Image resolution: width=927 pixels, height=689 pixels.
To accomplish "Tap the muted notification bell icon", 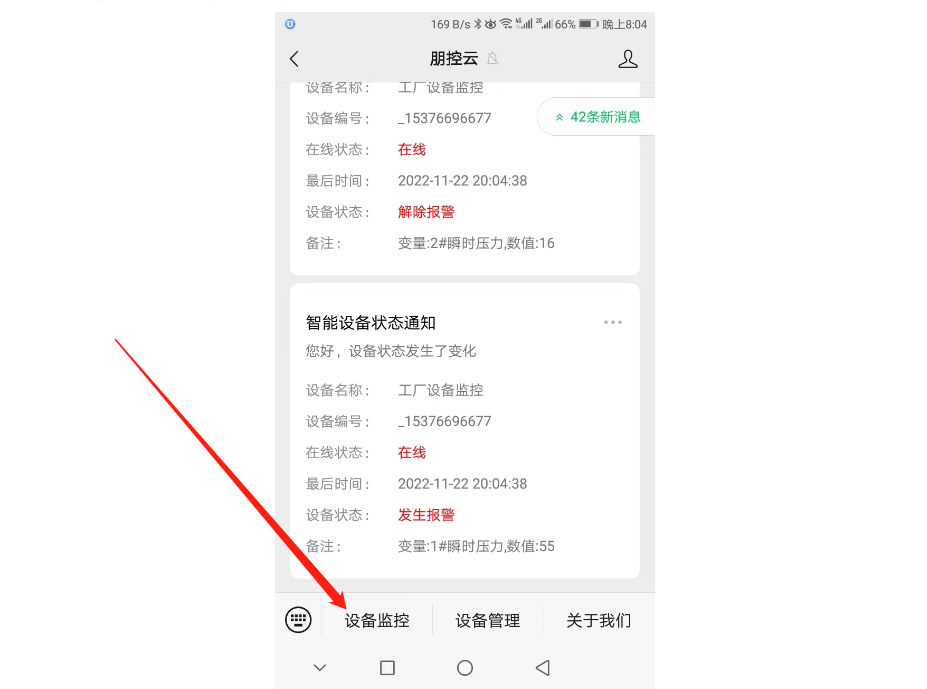I will [493, 59].
